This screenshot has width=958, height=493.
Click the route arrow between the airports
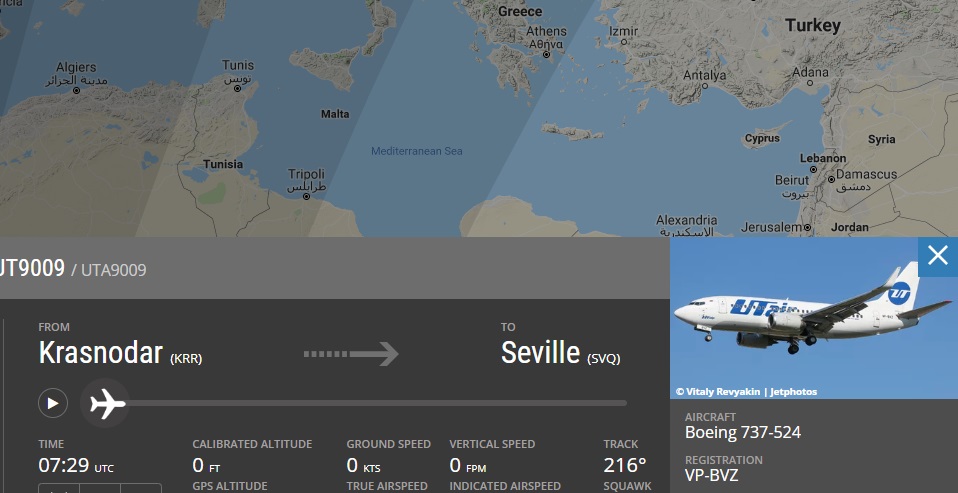point(350,354)
